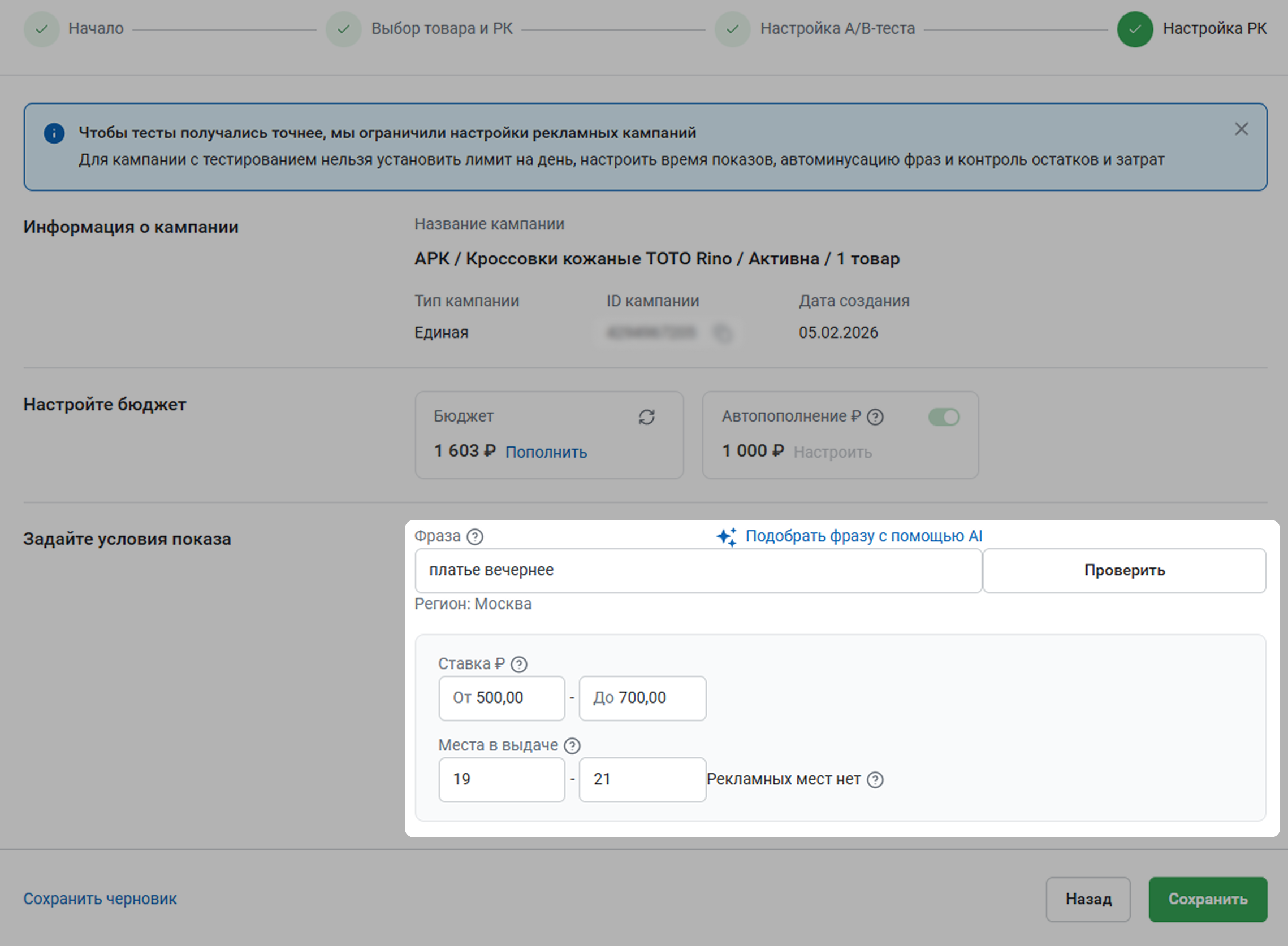
Task: Close the blue info banner
Action: tap(1241, 129)
